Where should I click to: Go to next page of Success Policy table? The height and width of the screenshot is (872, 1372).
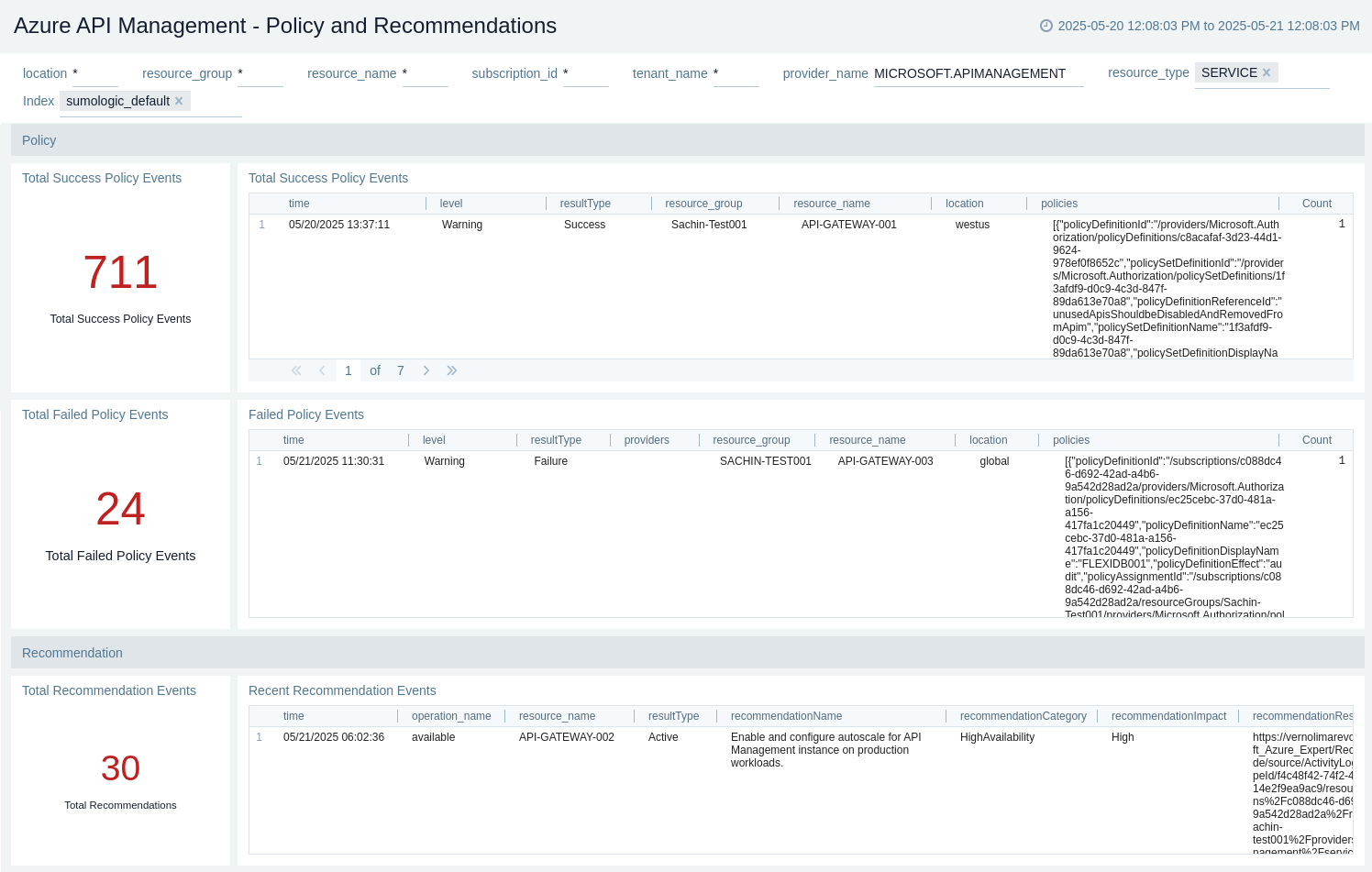point(426,370)
